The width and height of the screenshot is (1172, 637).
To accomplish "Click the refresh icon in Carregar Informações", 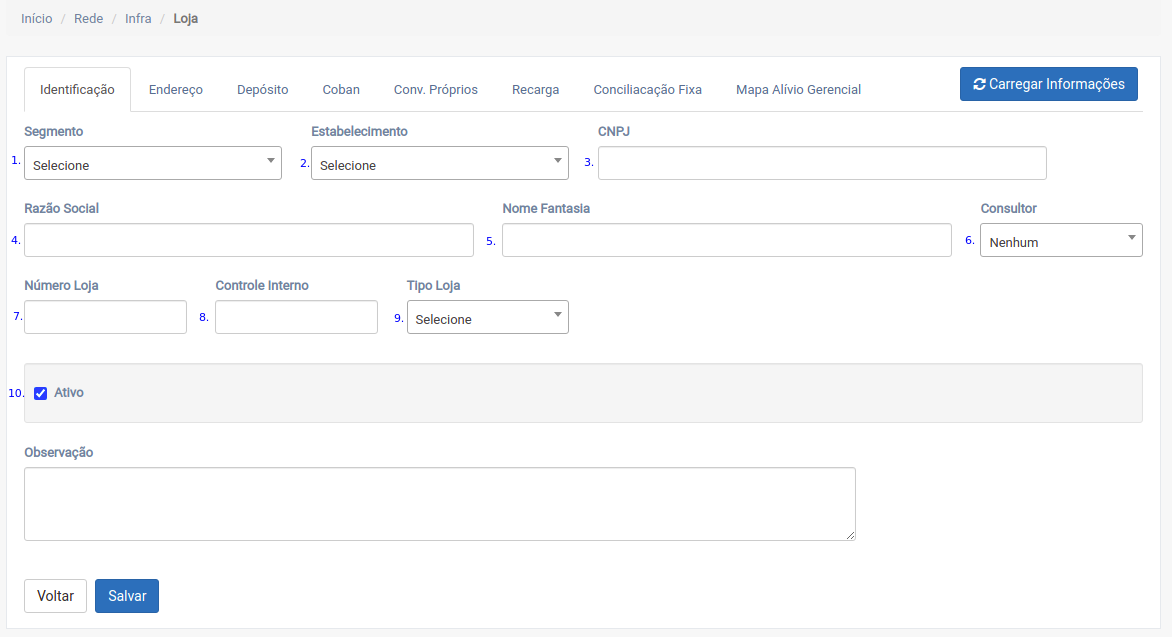I will 979,85.
